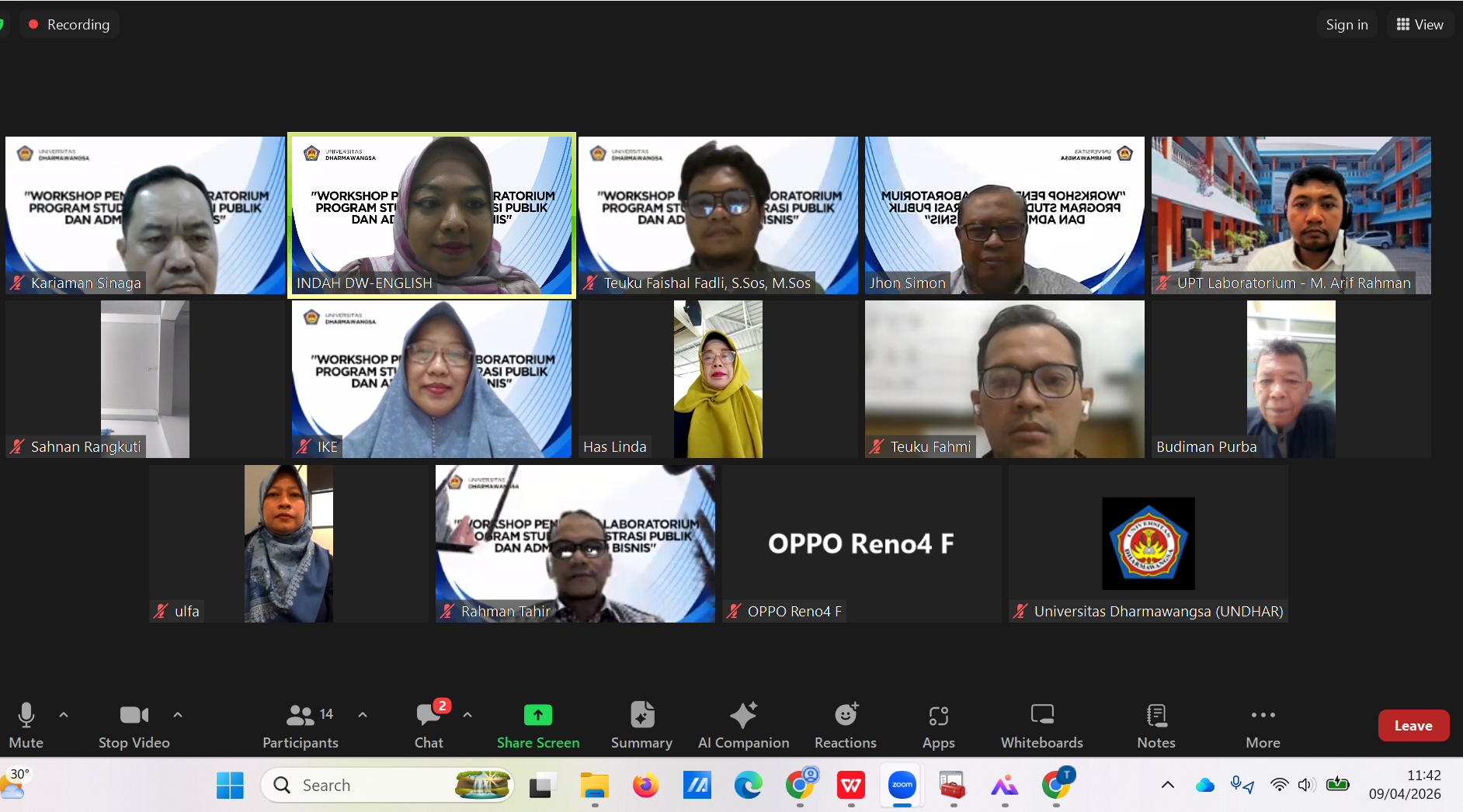Click the Share Screen green icon

(537, 715)
